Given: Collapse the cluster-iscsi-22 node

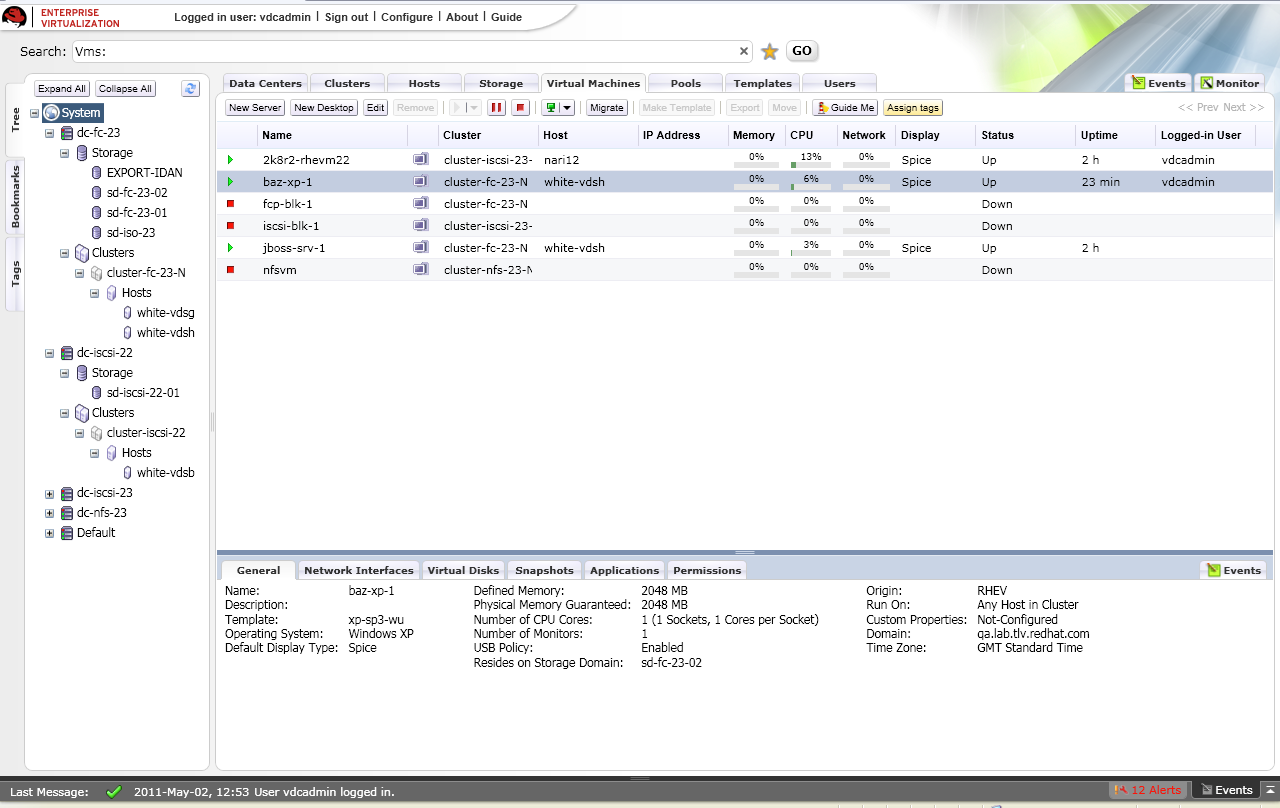Looking at the screenshot, I should click(x=80, y=433).
